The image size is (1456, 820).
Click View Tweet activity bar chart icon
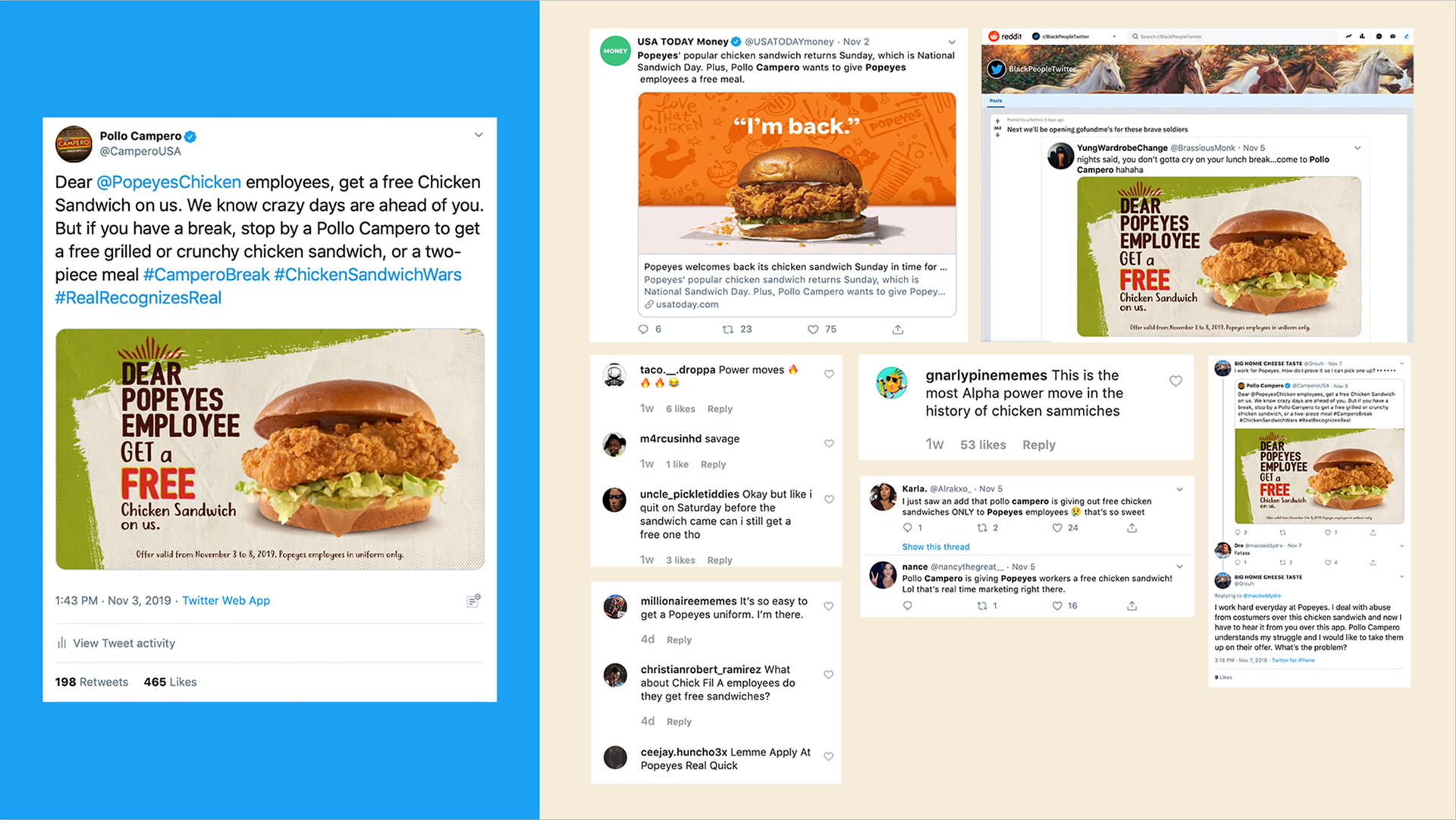[61, 643]
